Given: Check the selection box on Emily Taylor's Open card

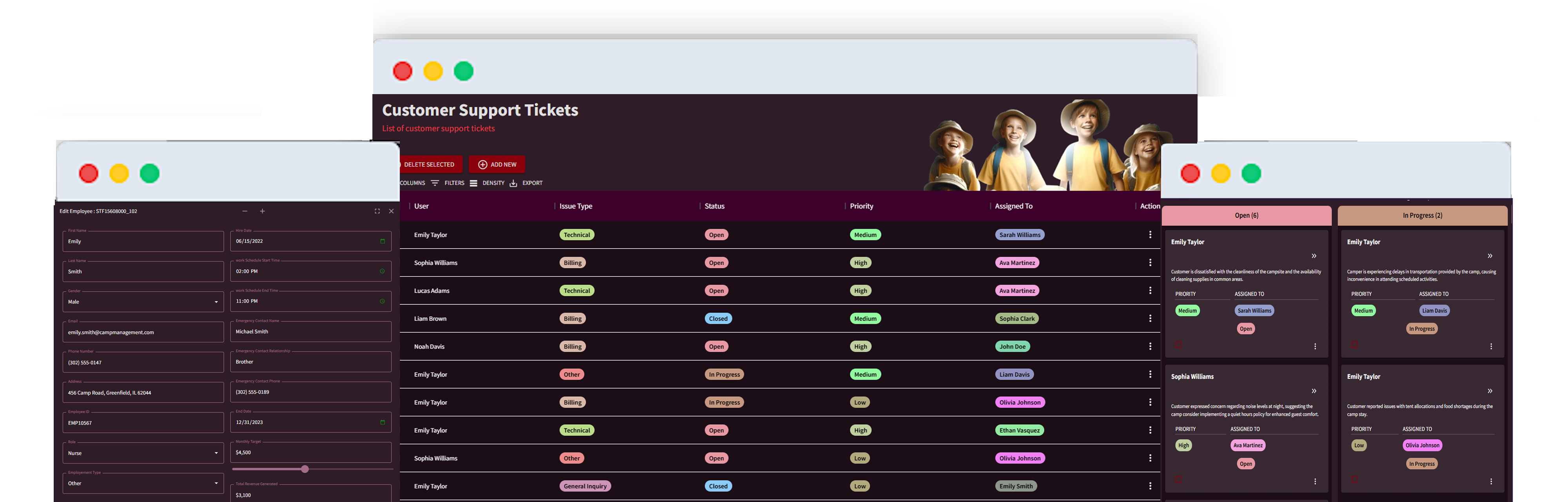Looking at the screenshot, I should (1178, 344).
